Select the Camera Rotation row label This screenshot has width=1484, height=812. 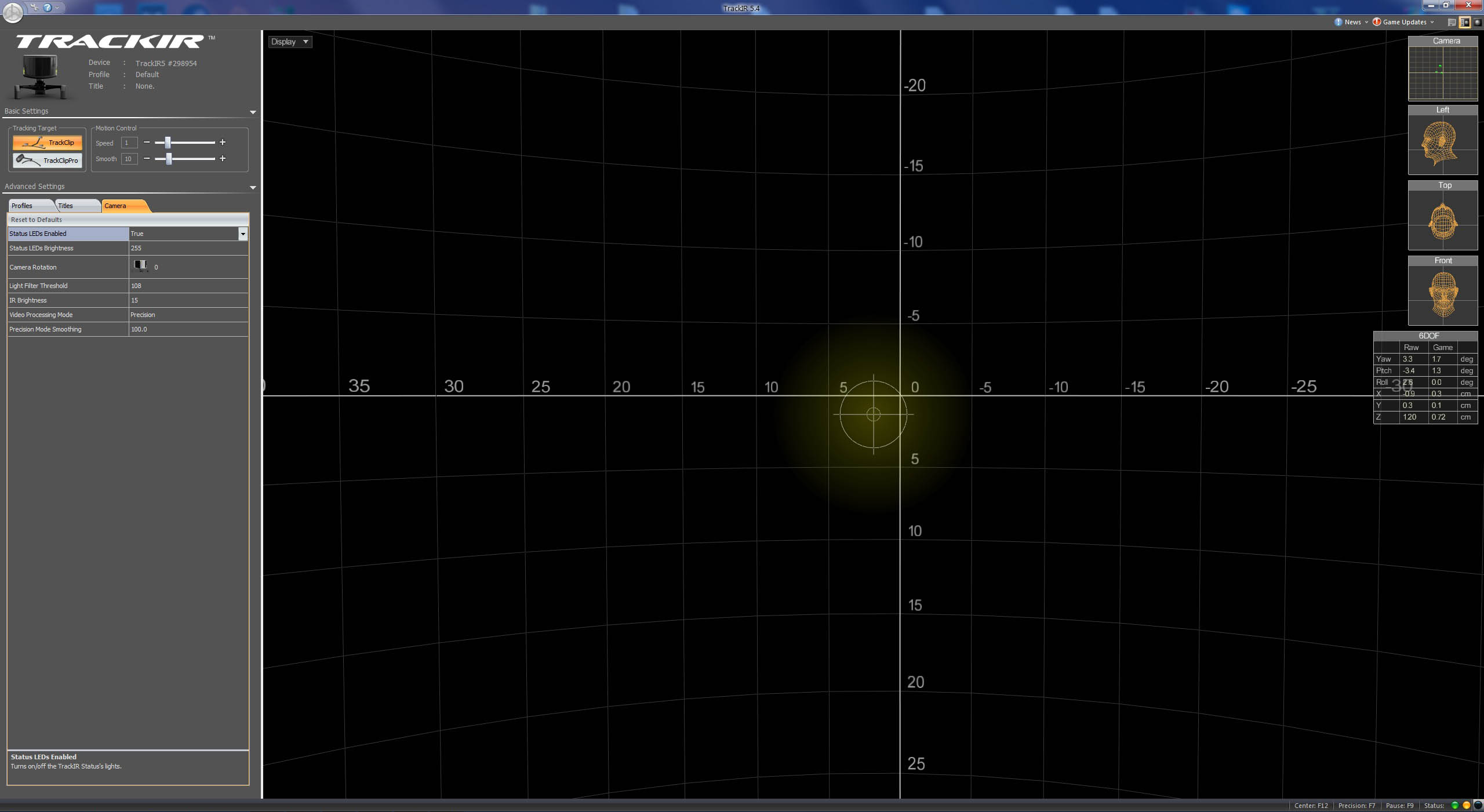click(68, 267)
